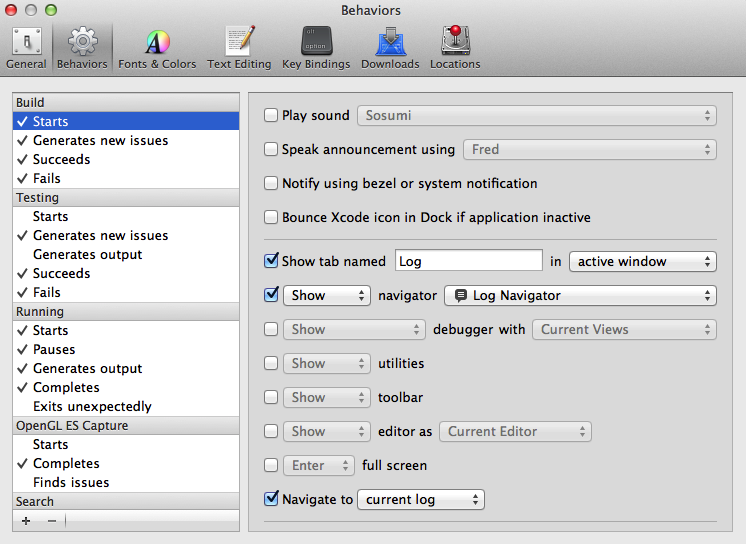Screen dimensions: 746x544
Task: Go to the Downloads preferences pane
Action: coord(390,48)
